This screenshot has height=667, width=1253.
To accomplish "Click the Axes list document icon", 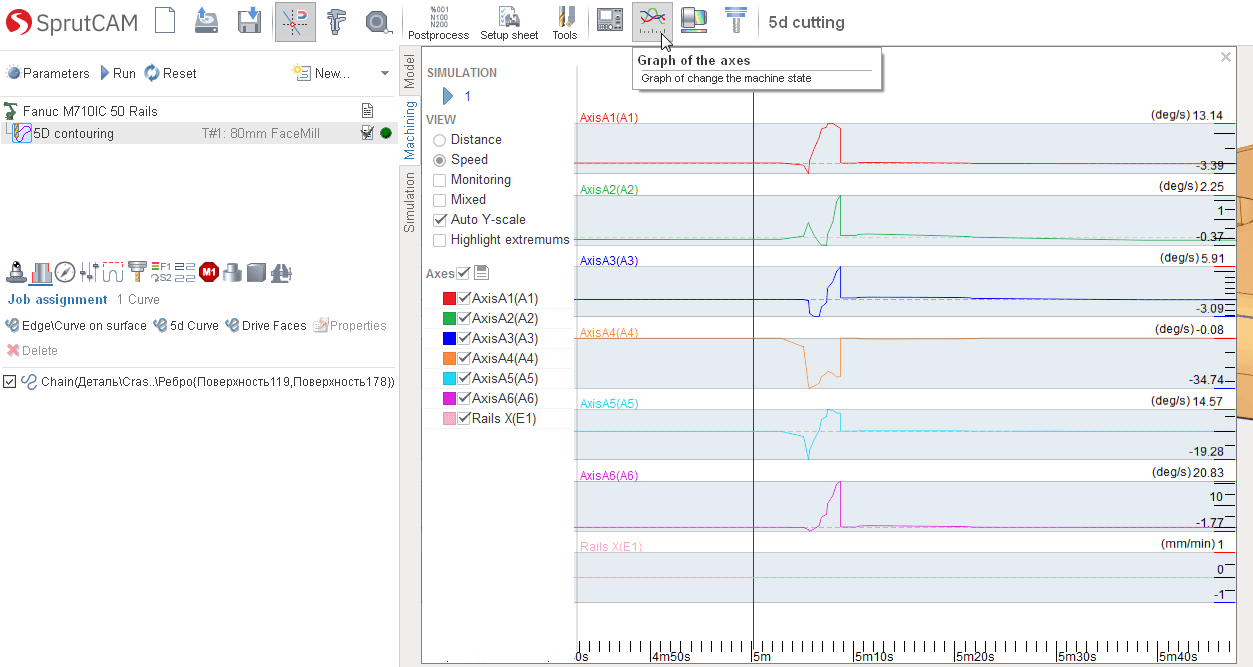I will point(481,273).
